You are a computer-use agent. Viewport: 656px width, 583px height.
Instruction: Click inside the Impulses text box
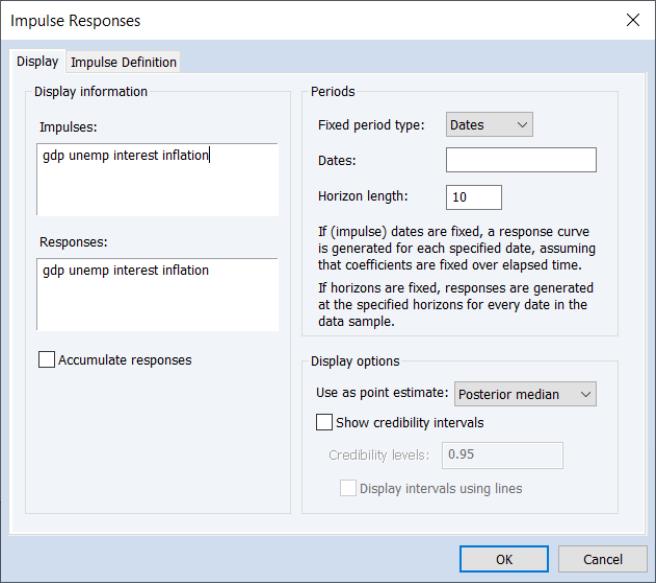coord(157,179)
